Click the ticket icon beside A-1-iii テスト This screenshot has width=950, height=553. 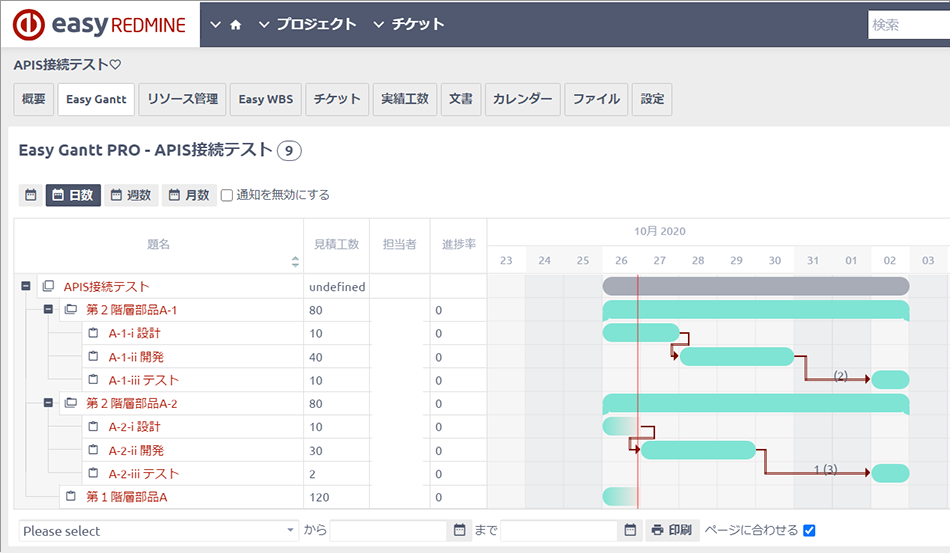(x=93, y=380)
